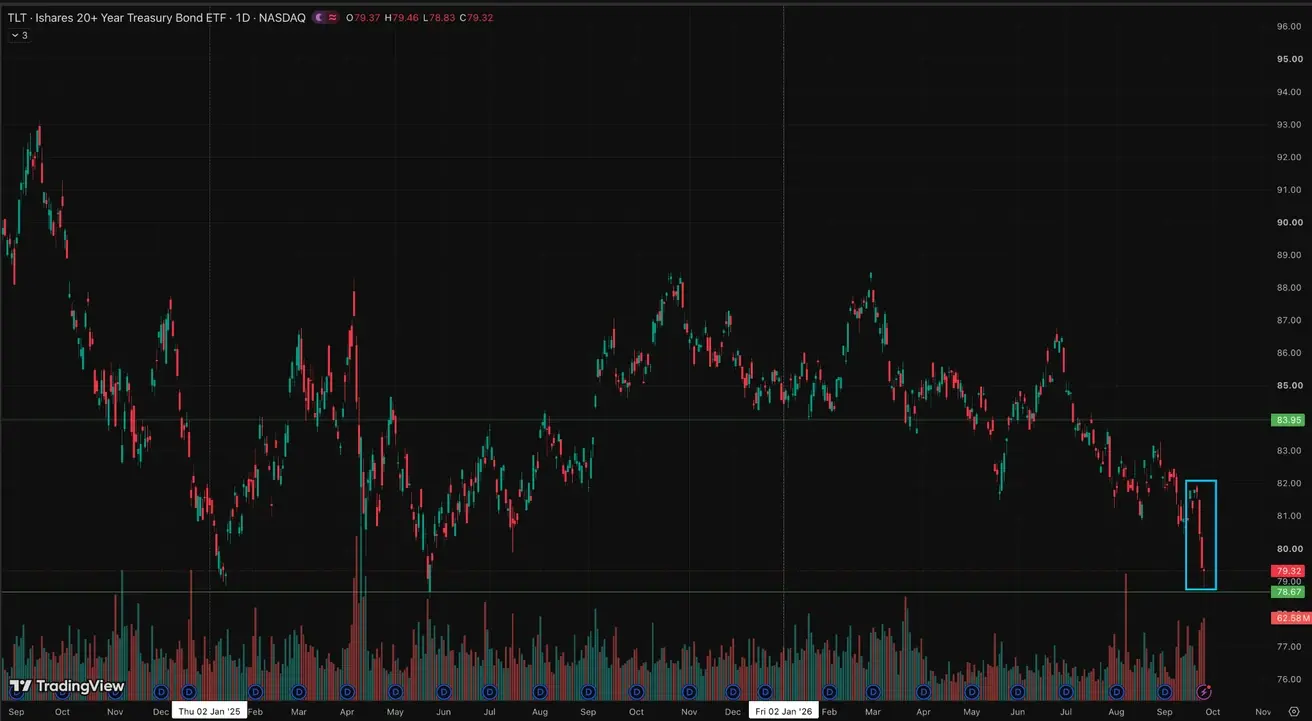Open the dividend marker above Sep 2026

click(1164, 692)
